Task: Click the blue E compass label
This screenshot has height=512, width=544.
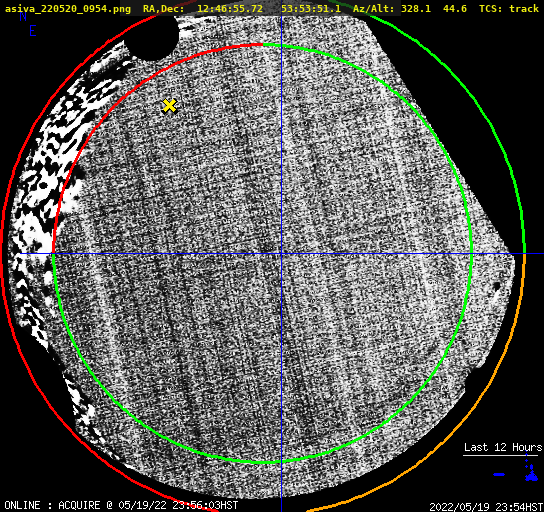Action: [x=33, y=31]
